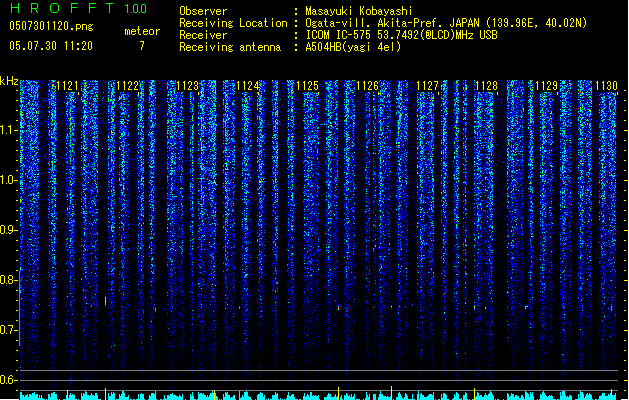The height and width of the screenshot is (400, 629).
Task: Click the 1128 time marker
Action: [486, 86]
